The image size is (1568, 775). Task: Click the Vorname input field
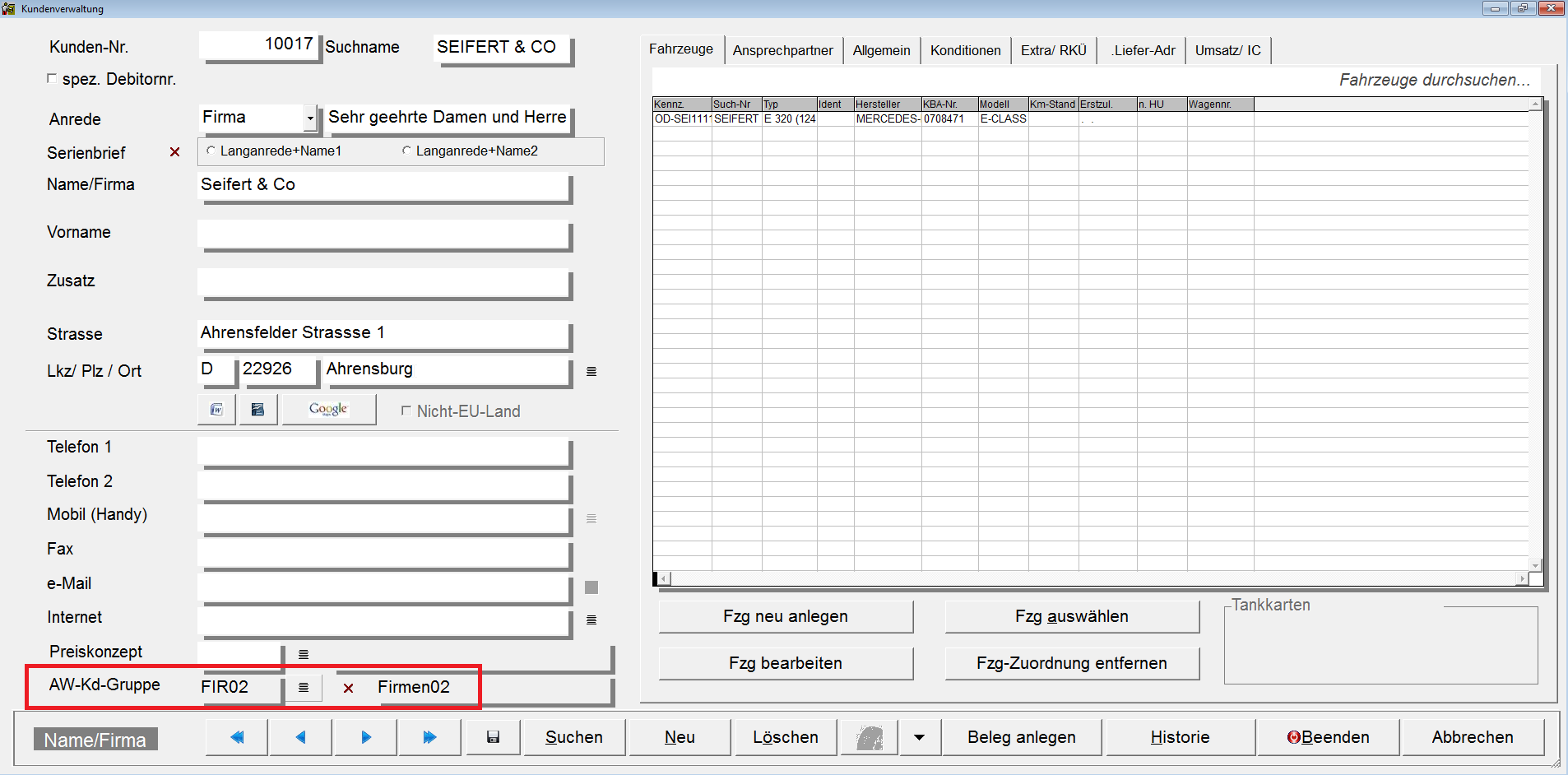click(x=384, y=235)
